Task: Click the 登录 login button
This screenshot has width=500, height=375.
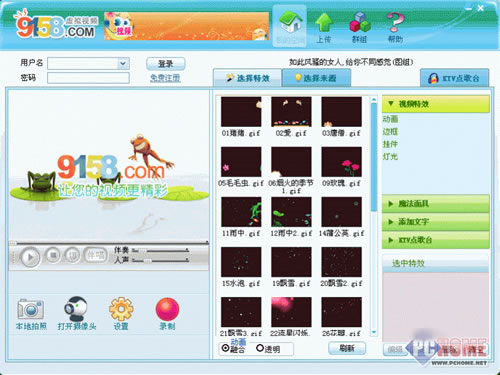Action: tap(165, 64)
